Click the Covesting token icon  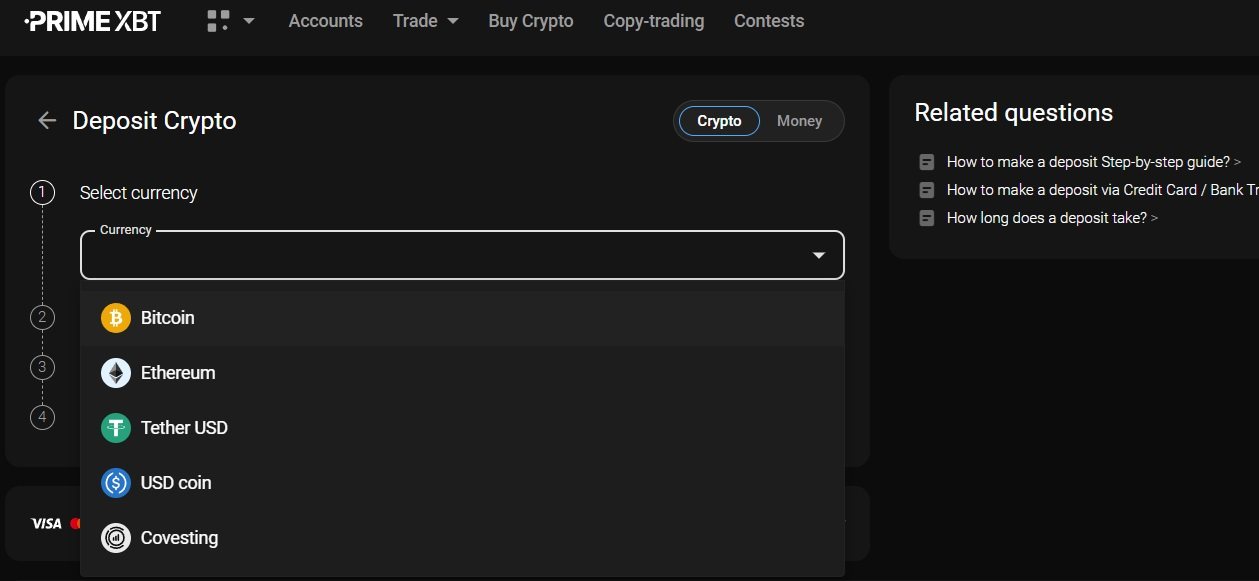116,538
